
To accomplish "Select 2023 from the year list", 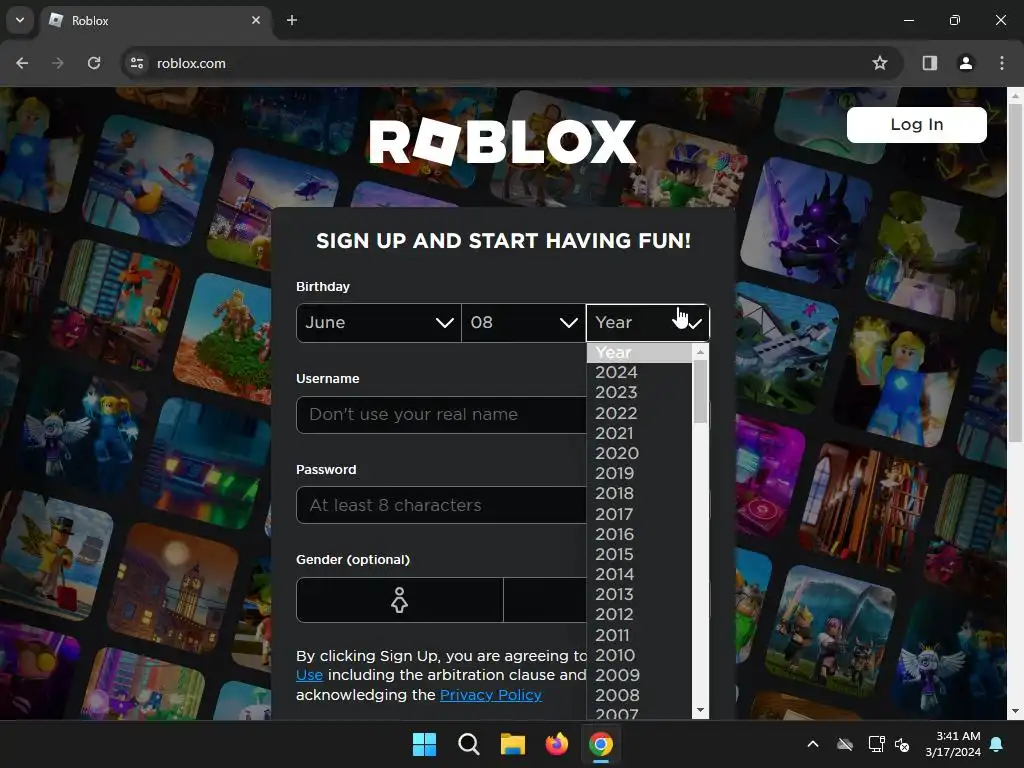I will (639, 392).
